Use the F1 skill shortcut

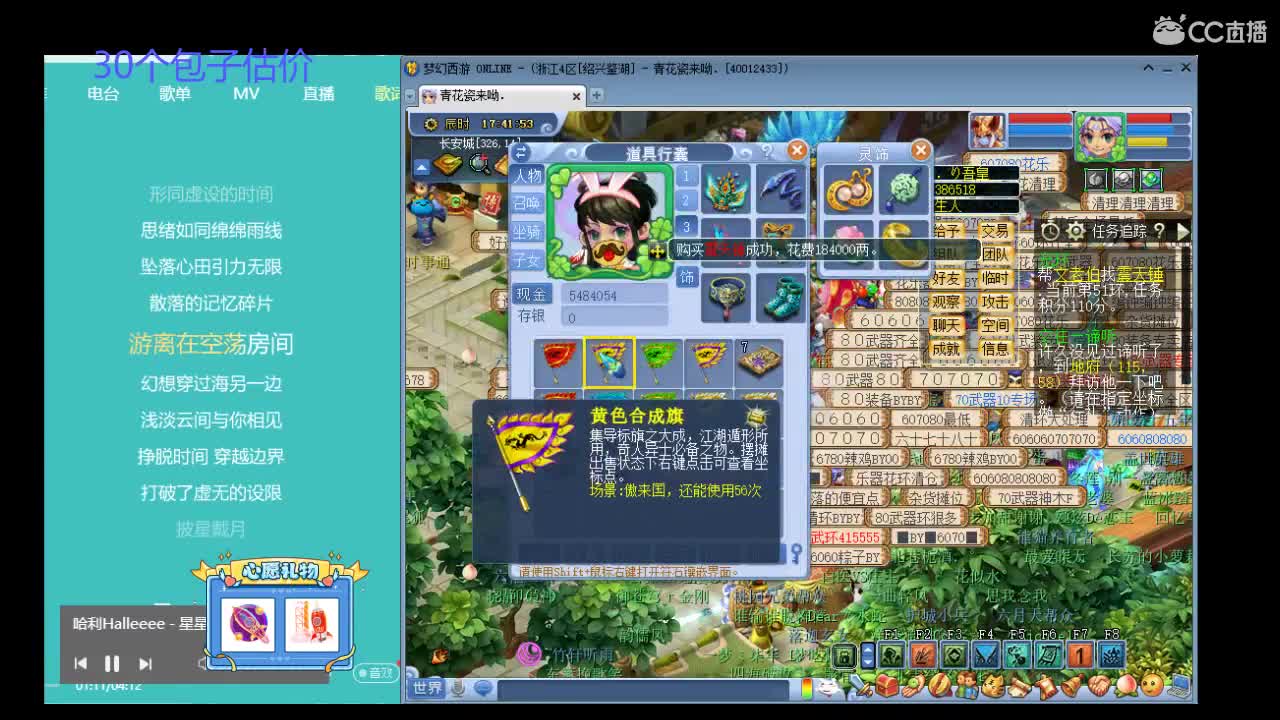point(891,655)
